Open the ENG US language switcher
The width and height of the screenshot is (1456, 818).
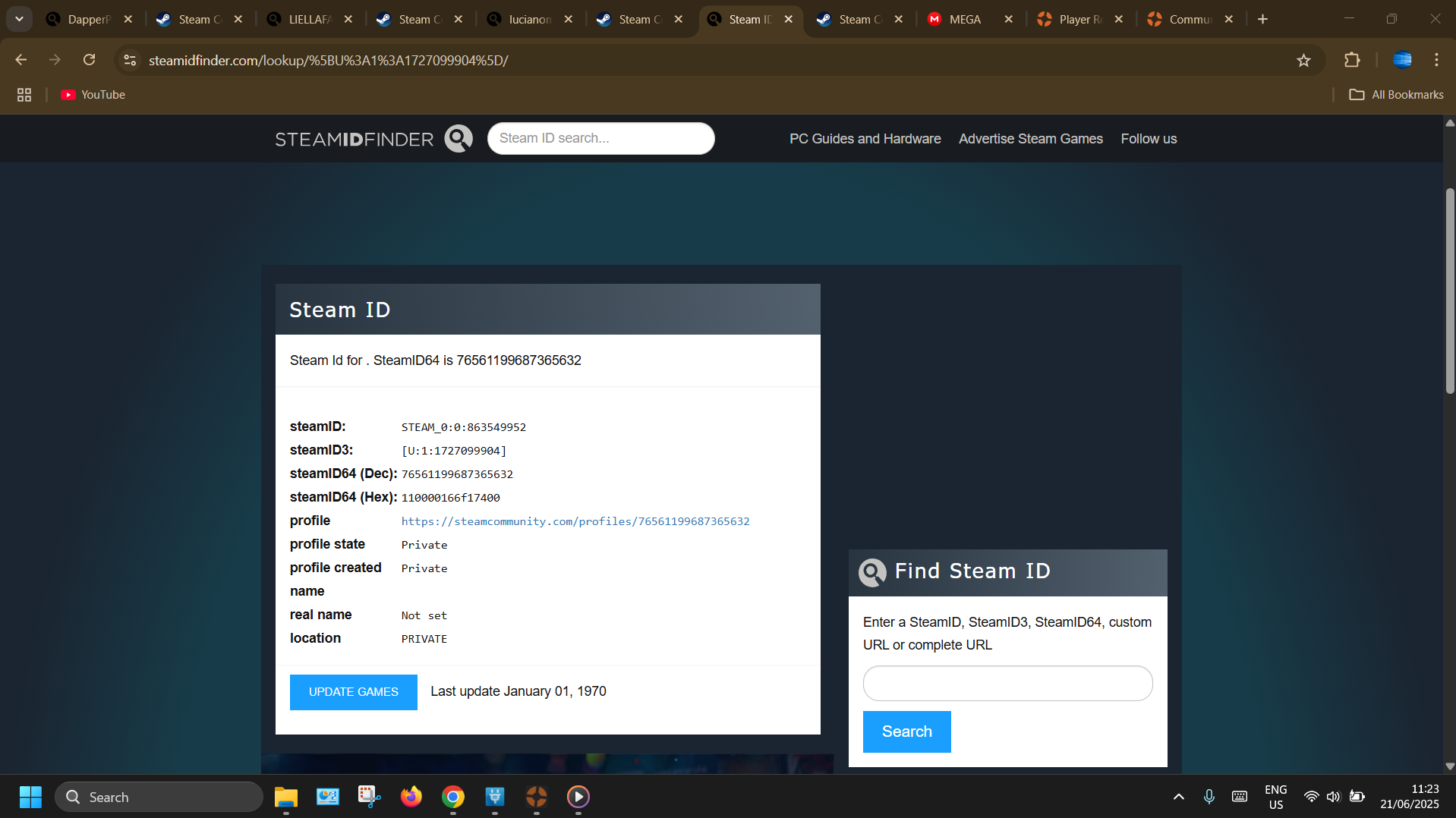click(x=1276, y=797)
